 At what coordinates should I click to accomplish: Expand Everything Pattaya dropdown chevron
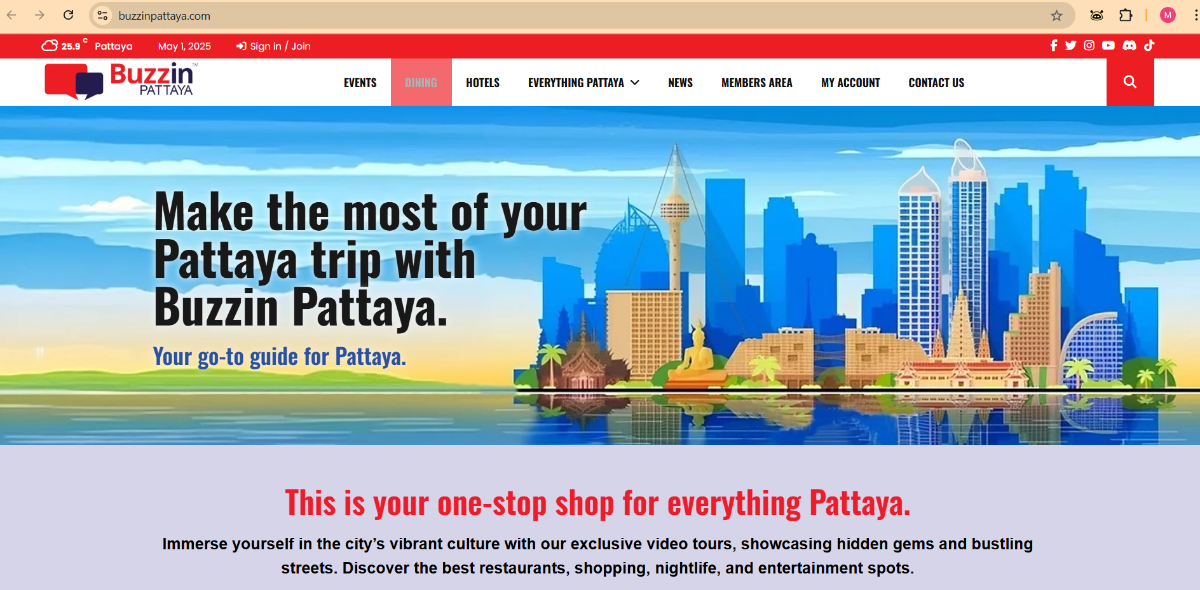[x=635, y=83]
